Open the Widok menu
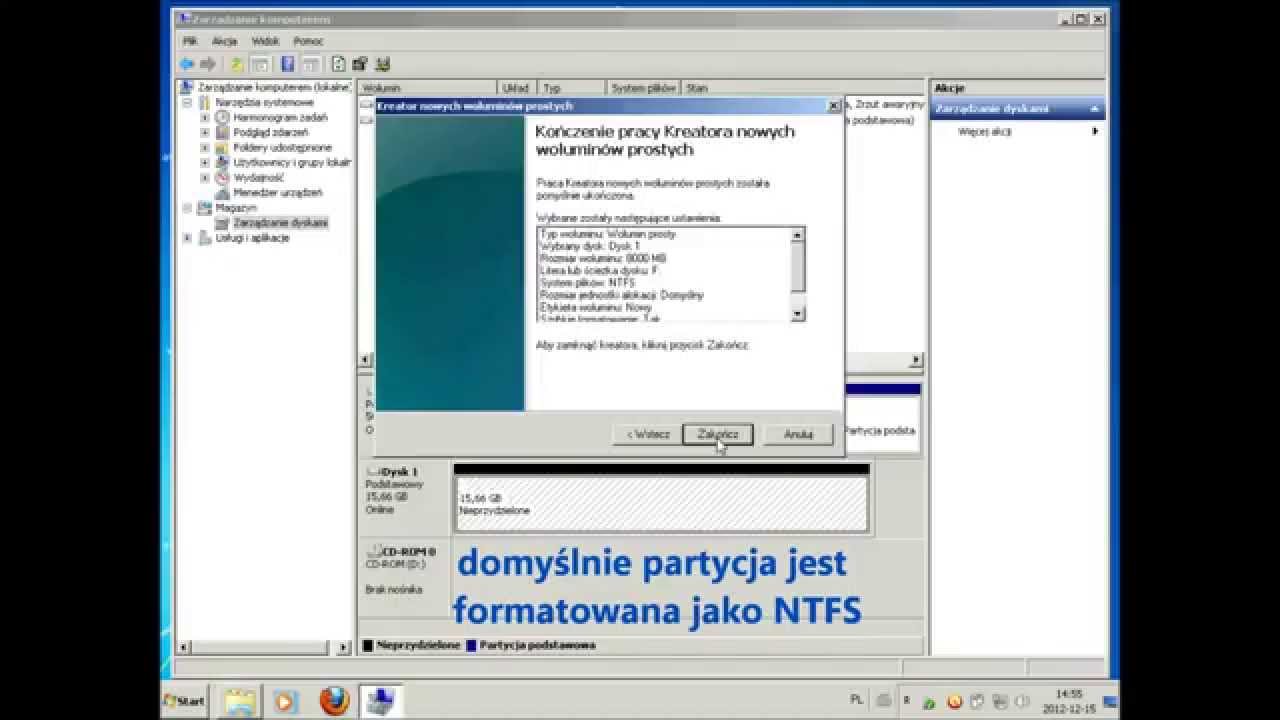The width and height of the screenshot is (1280, 720). pos(265,41)
